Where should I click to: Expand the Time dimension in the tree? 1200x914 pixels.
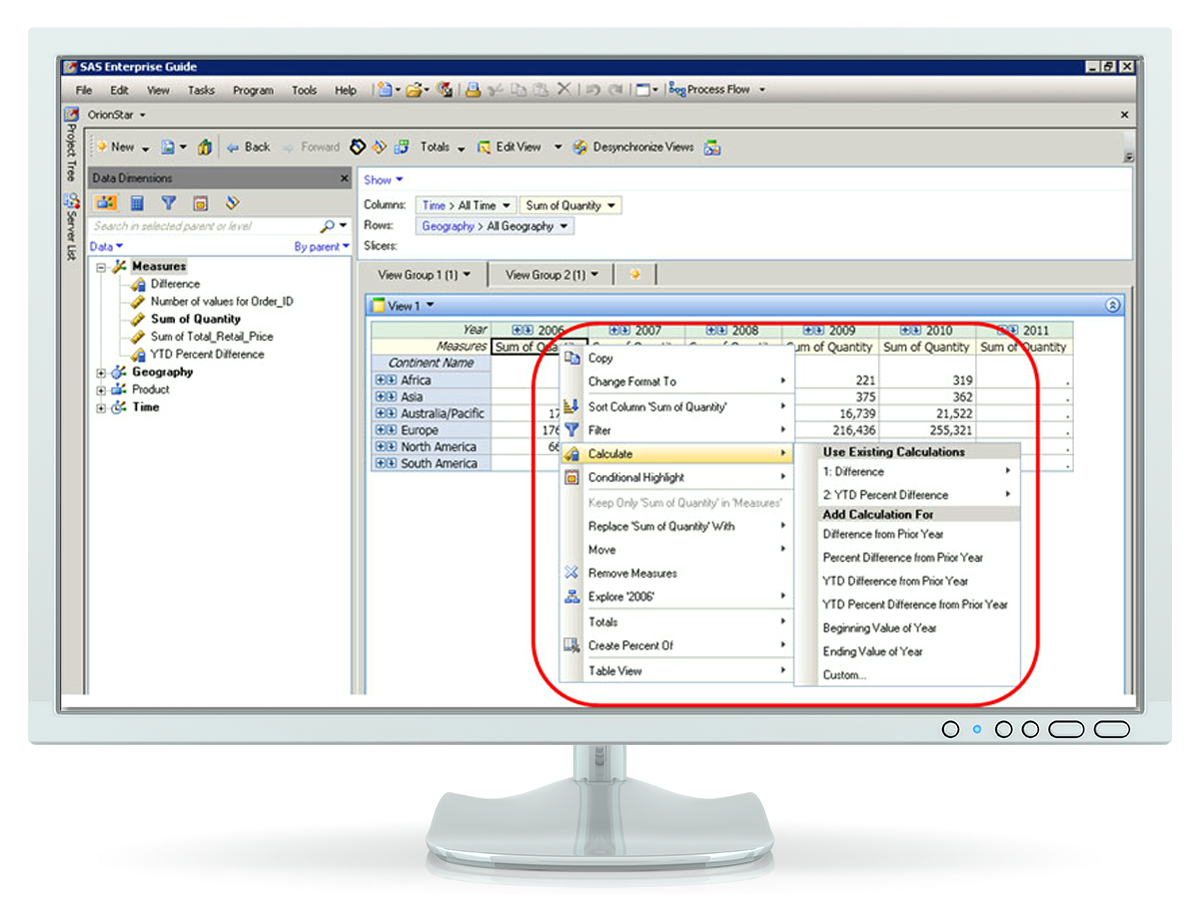tap(102, 408)
